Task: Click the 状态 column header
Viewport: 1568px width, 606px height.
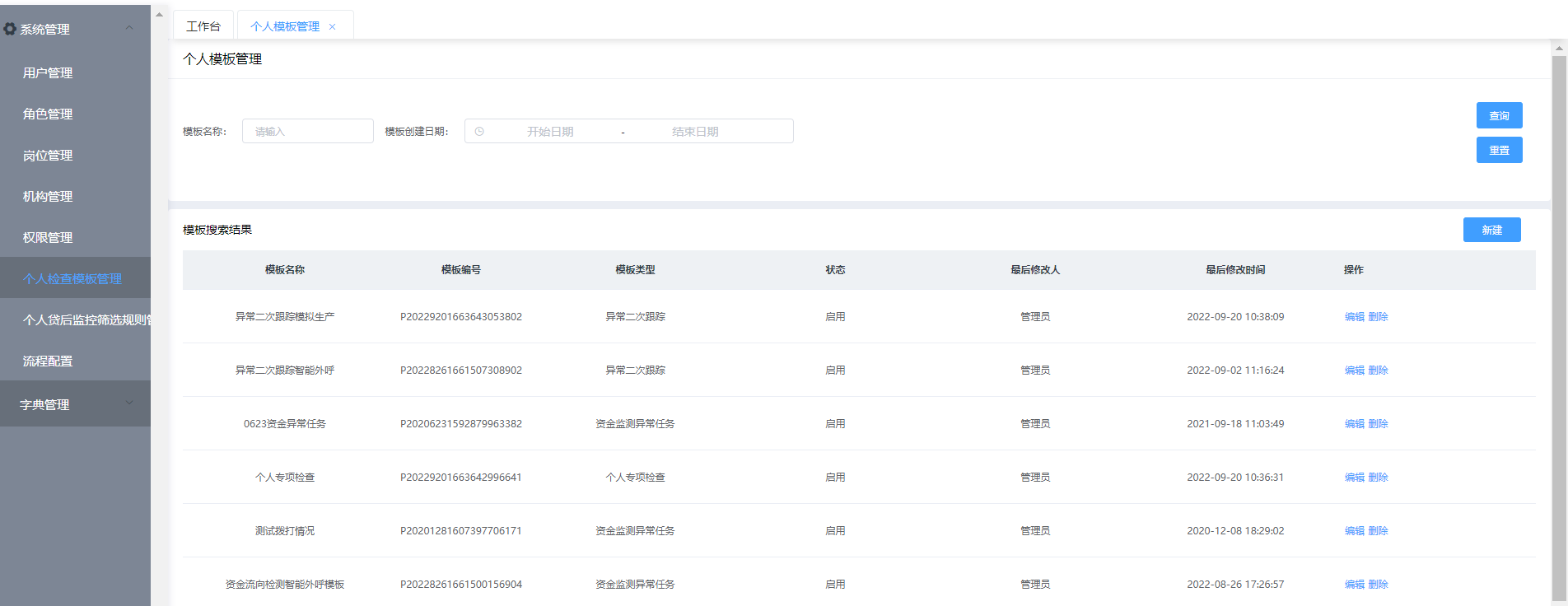Action: [x=835, y=269]
